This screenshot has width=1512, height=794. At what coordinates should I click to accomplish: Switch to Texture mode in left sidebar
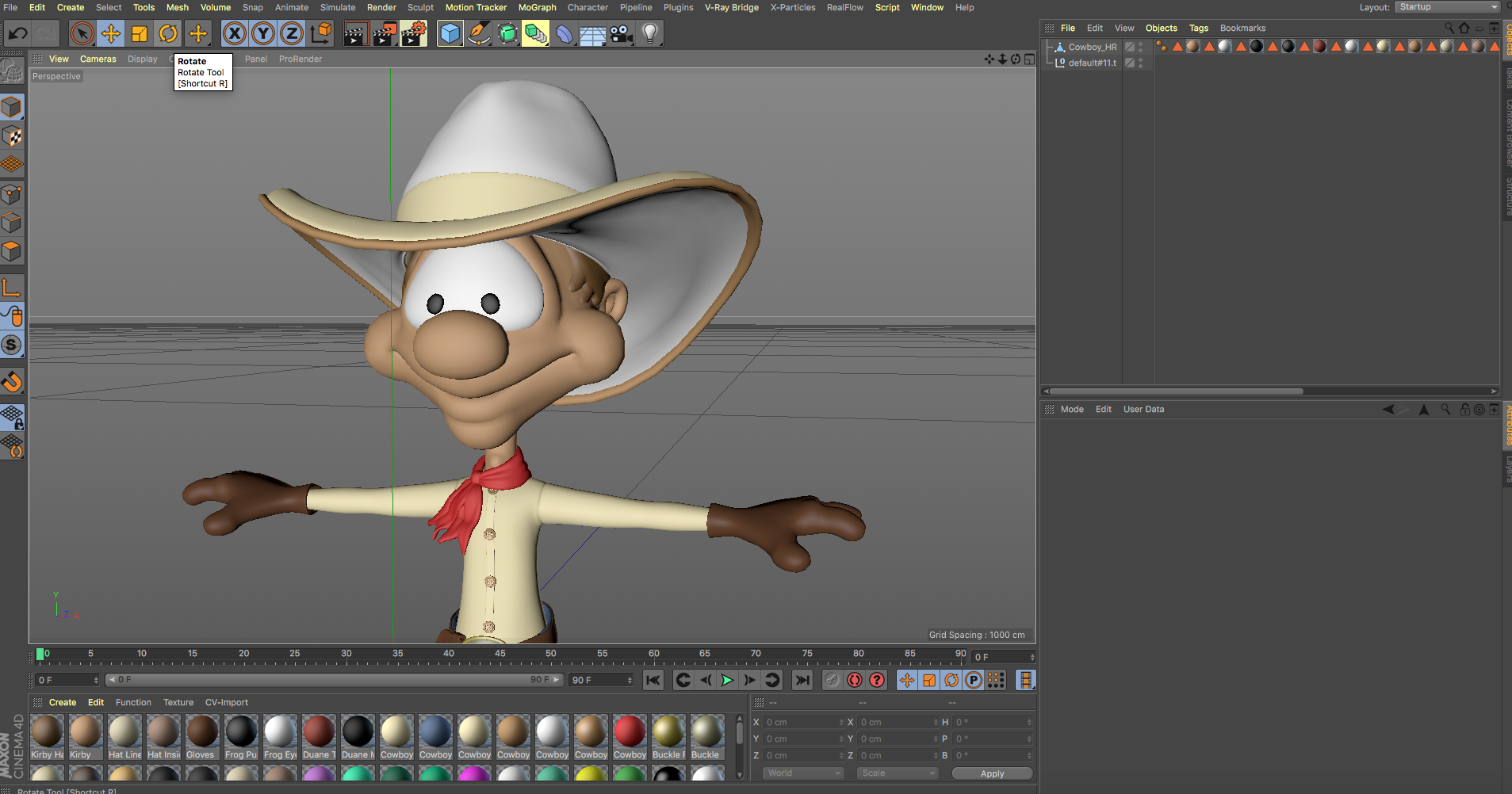12,136
